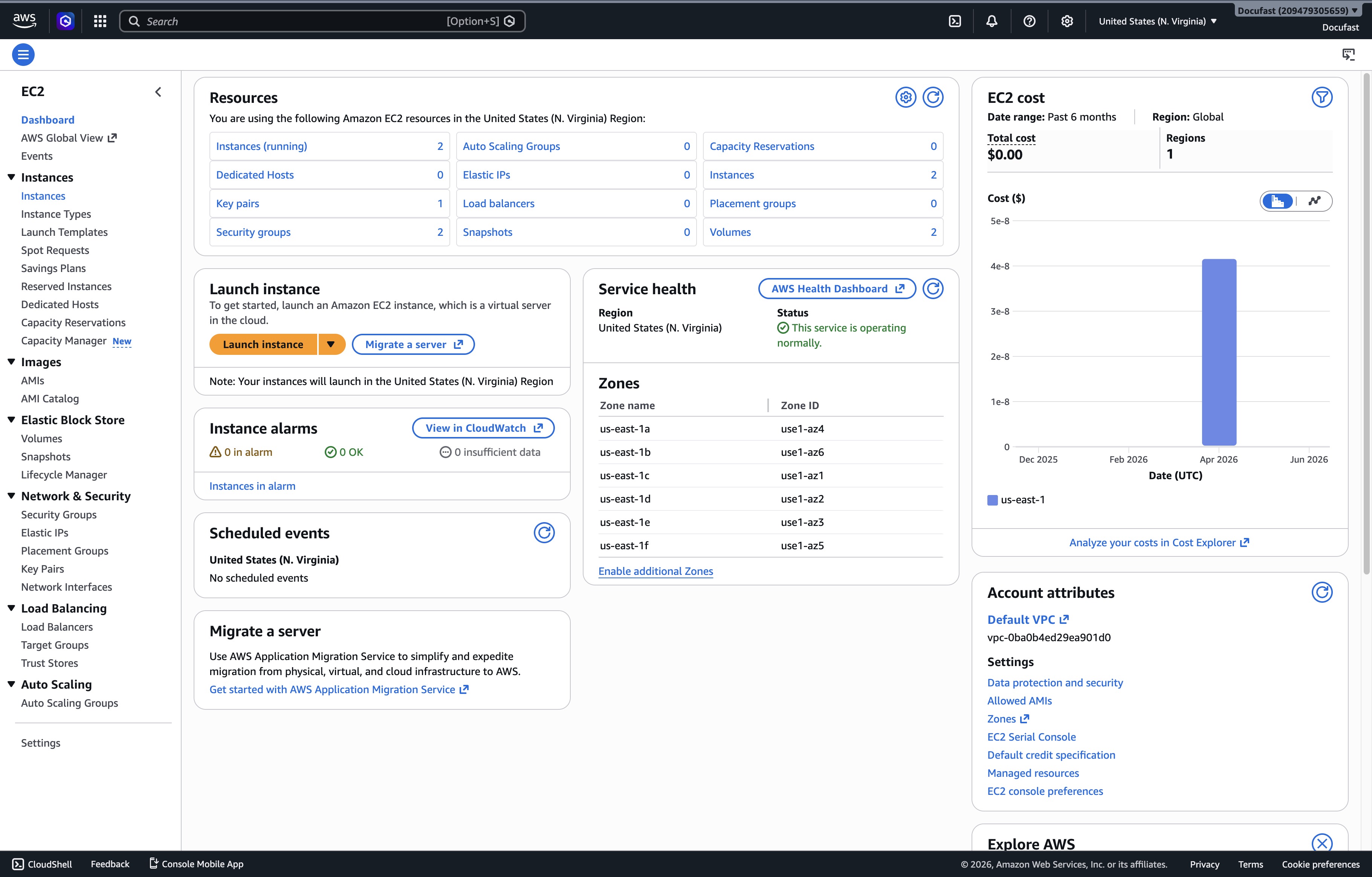
Task: Click the CloudShell icon in footer
Action: click(18, 864)
